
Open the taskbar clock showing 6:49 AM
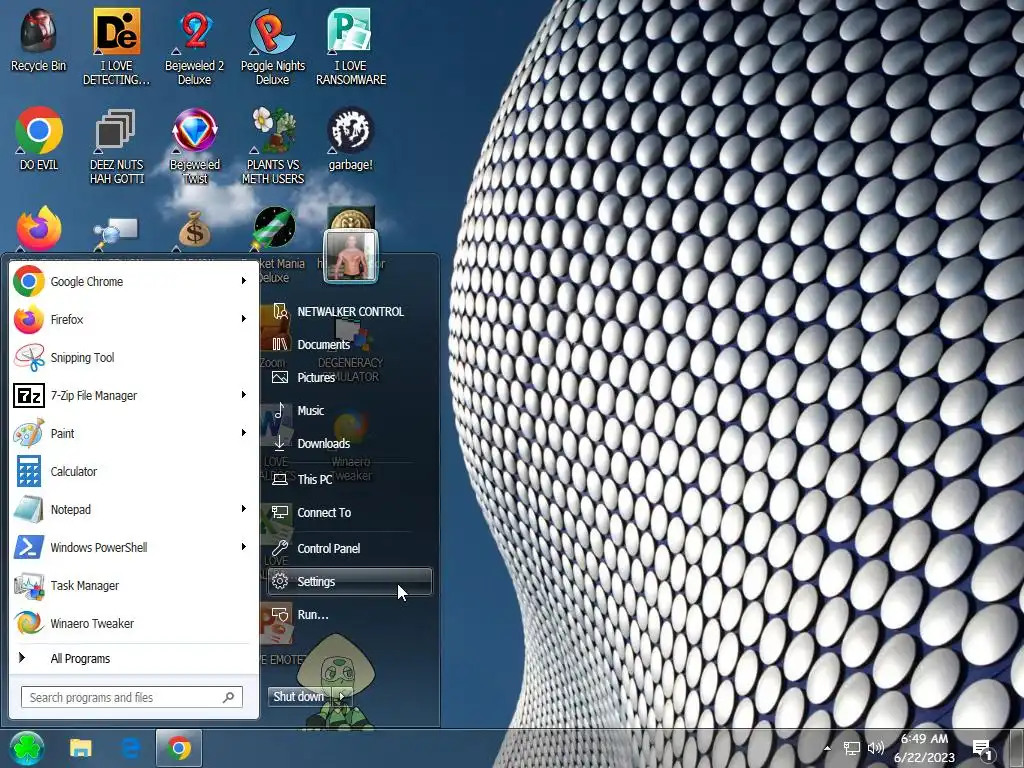tap(924, 748)
